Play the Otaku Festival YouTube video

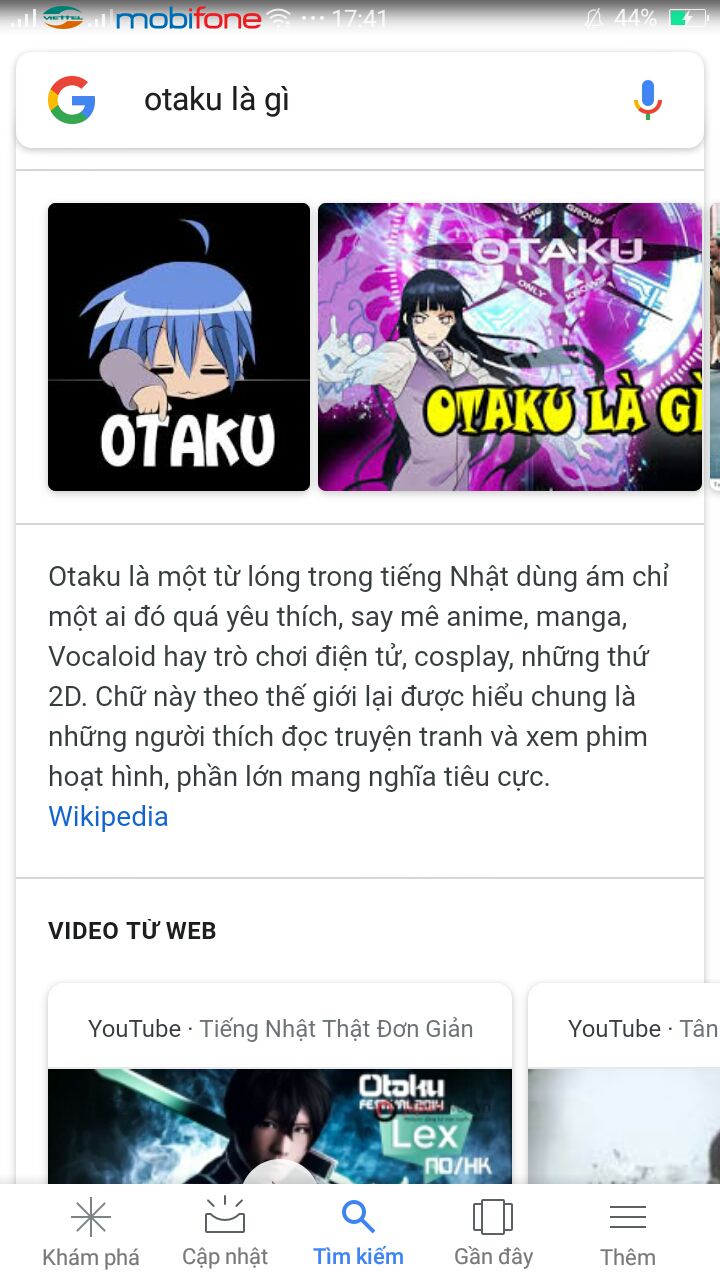(x=280, y=1125)
